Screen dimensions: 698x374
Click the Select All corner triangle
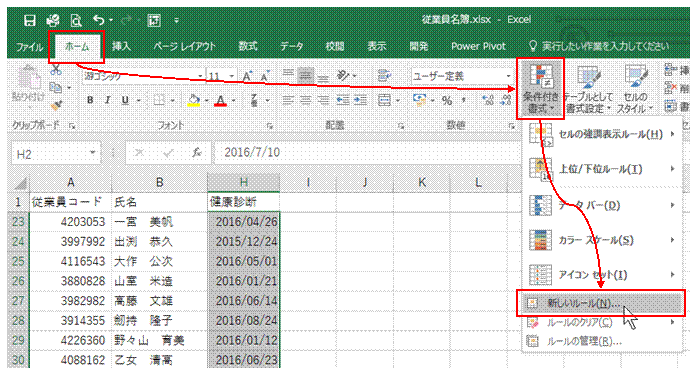pos(19,183)
